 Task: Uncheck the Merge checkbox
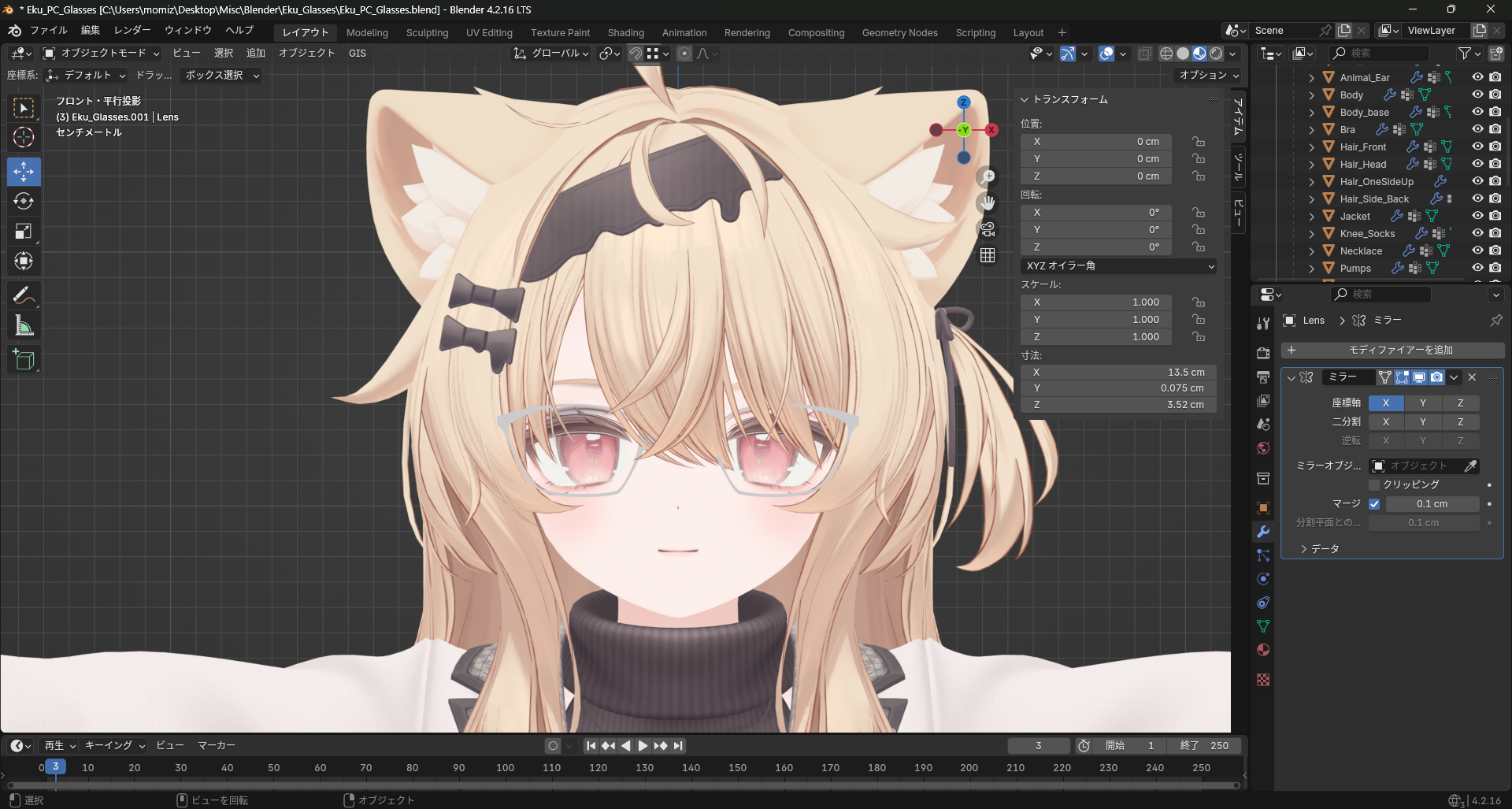click(x=1374, y=504)
